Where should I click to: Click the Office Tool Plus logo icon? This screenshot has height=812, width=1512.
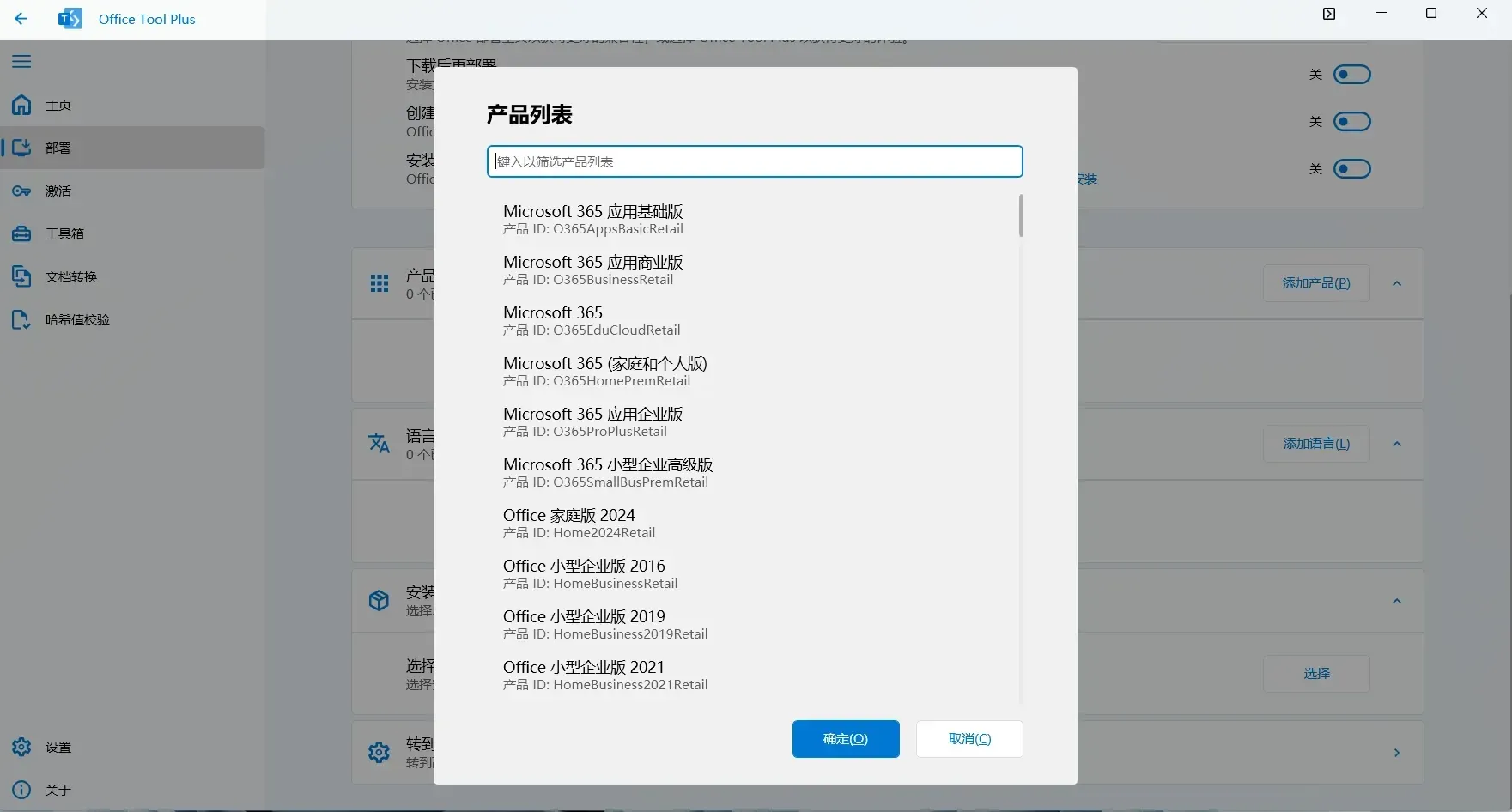click(70, 18)
